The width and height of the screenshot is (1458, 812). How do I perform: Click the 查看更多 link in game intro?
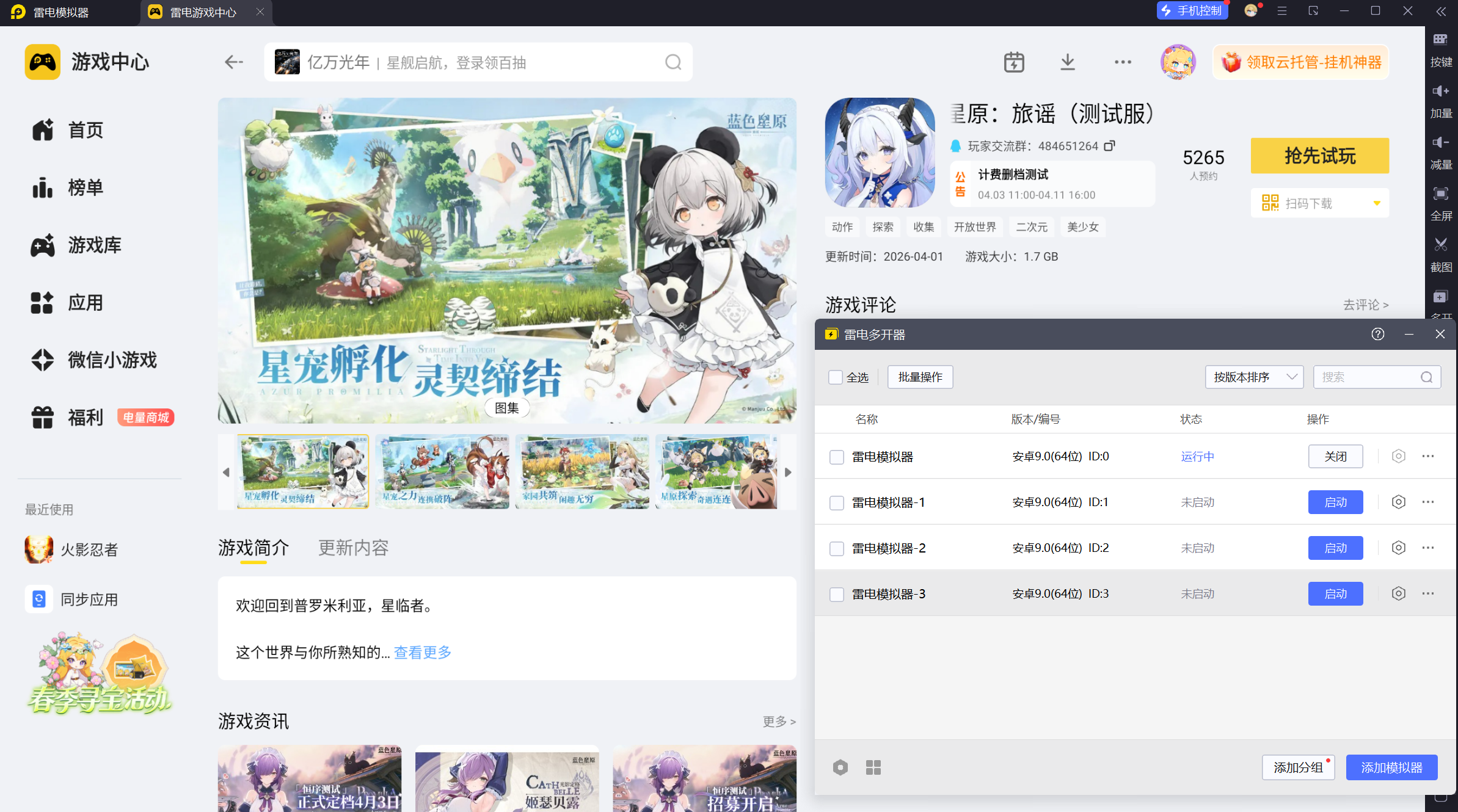(422, 653)
